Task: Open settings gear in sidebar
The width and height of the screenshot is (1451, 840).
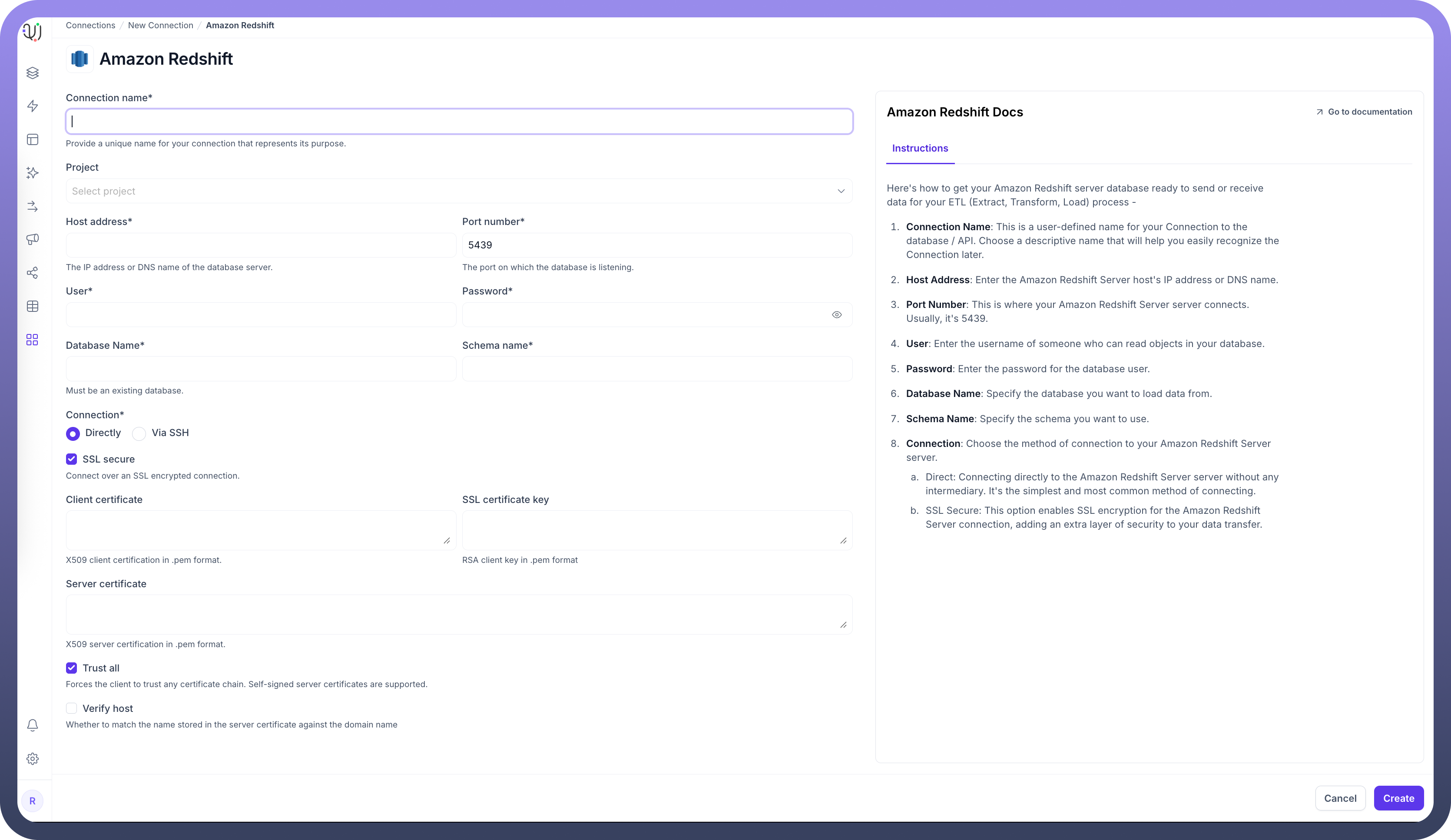Action: point(32,759)
